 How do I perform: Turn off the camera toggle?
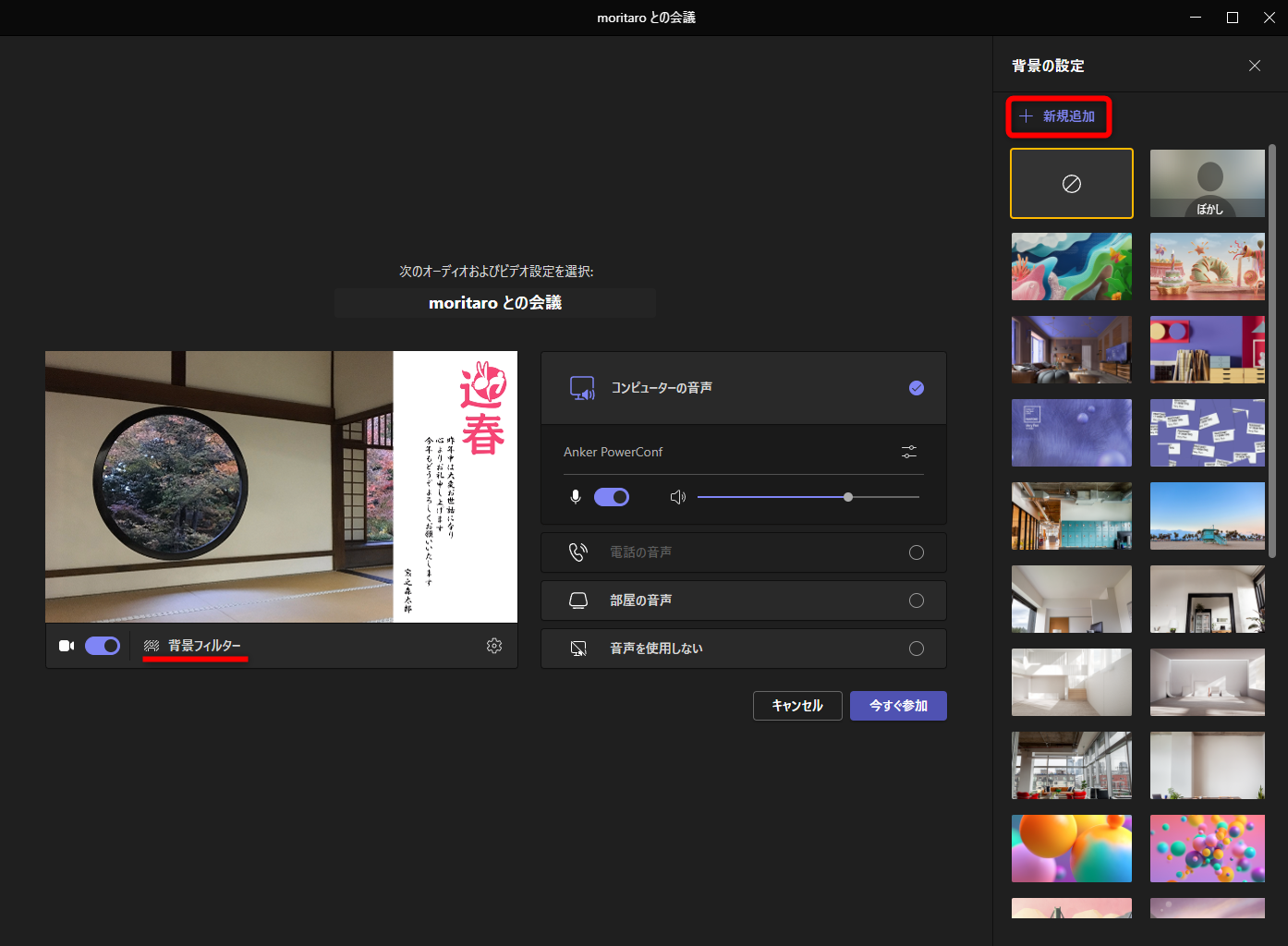pos(103,645)
